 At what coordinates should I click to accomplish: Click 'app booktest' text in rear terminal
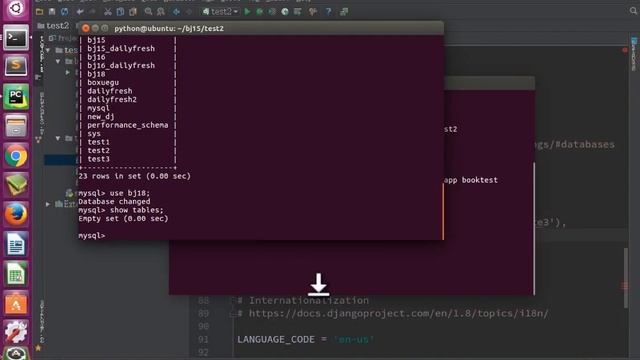[471, 180]
